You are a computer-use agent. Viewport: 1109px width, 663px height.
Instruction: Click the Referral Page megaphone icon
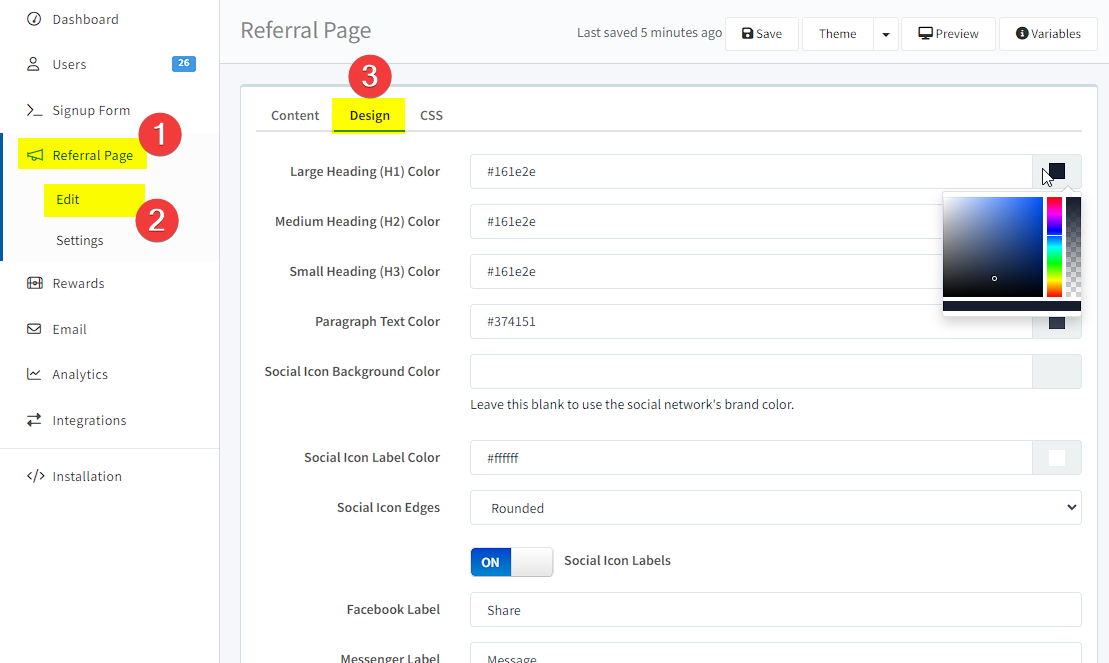tap(36, 155)
